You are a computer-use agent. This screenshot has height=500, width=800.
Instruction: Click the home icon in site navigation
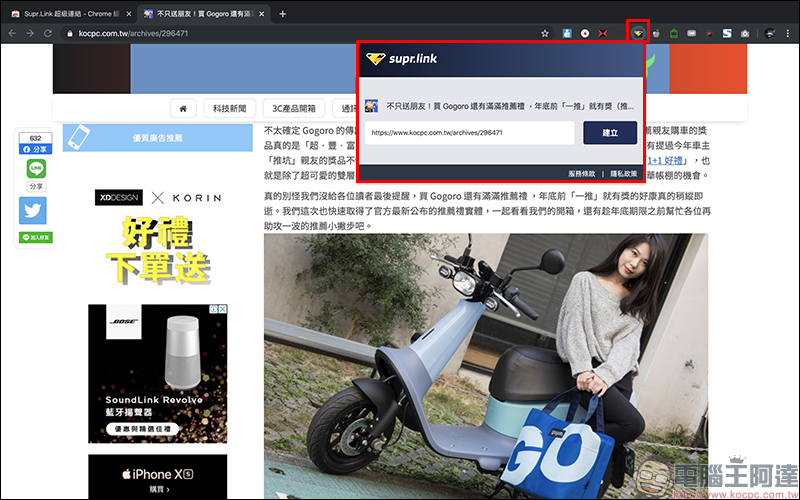pos(183,108)
